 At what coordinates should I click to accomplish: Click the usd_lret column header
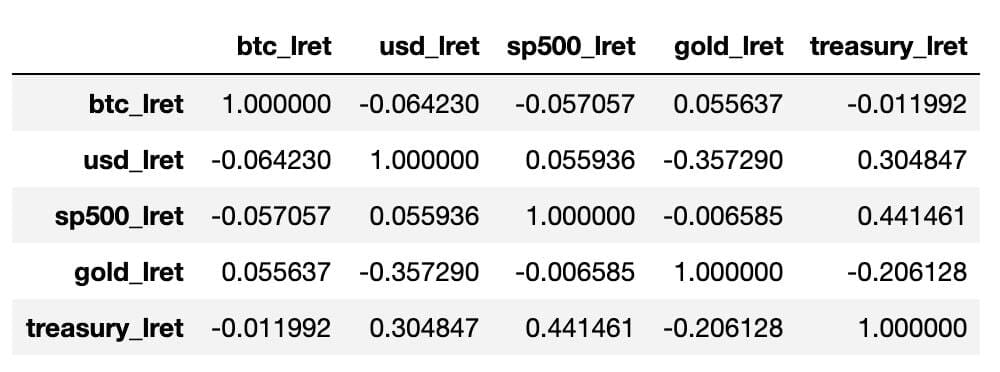click(x=429, y=47)
